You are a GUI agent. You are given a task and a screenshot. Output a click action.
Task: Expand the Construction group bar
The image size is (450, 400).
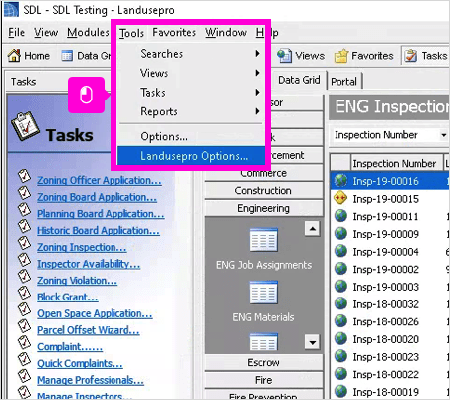click(263, 191)
